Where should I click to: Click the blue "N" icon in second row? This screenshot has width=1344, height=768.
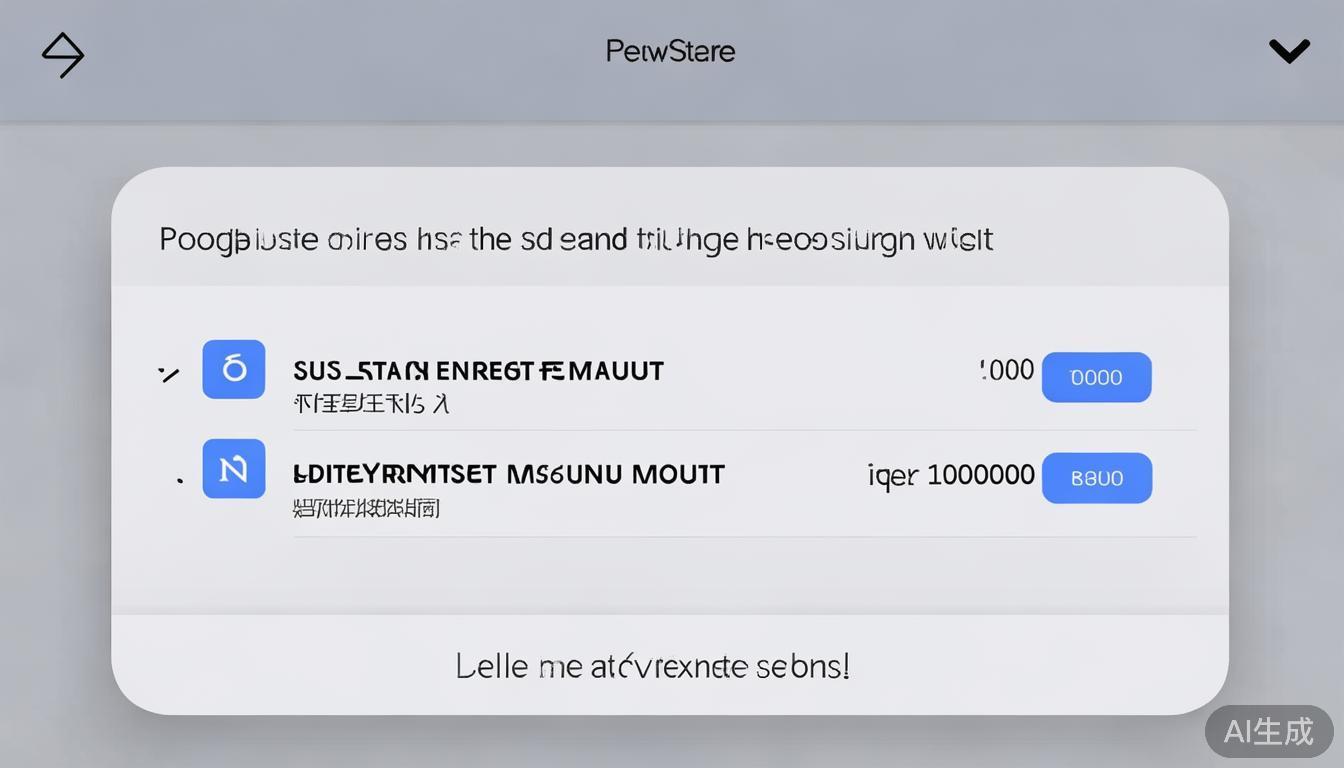[234, 468]
